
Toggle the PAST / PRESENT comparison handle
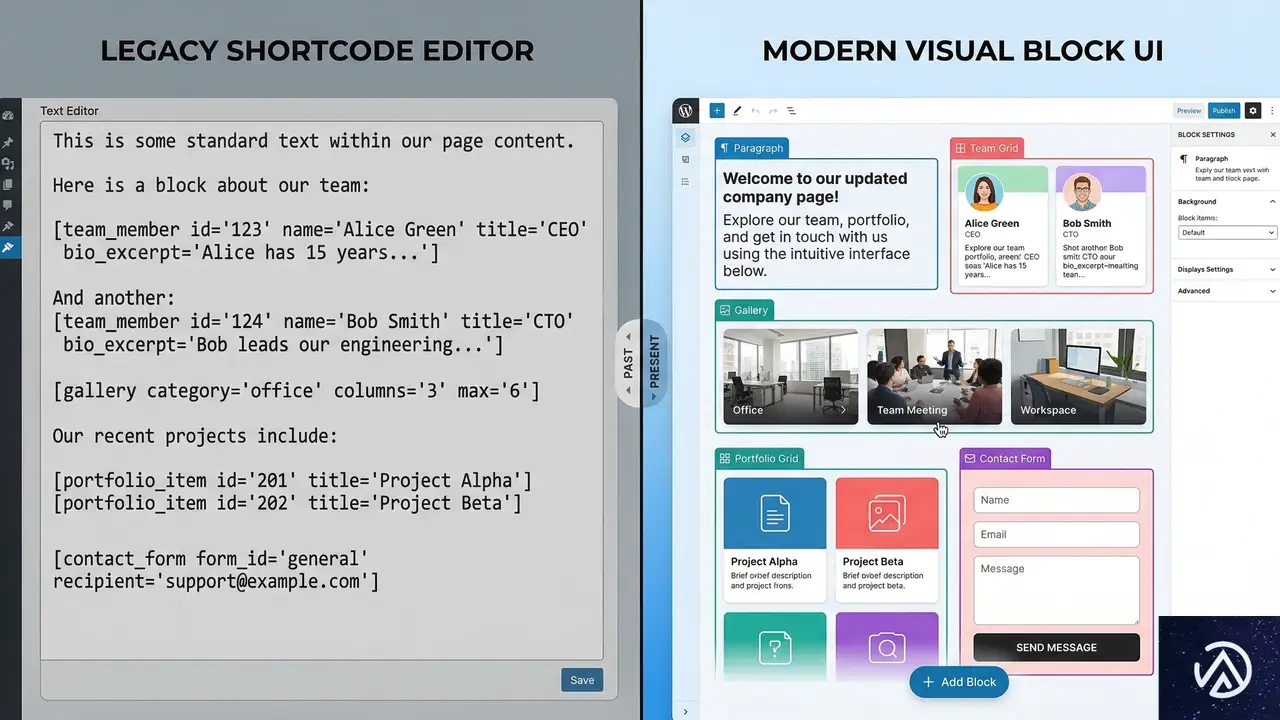pos(641,363)
